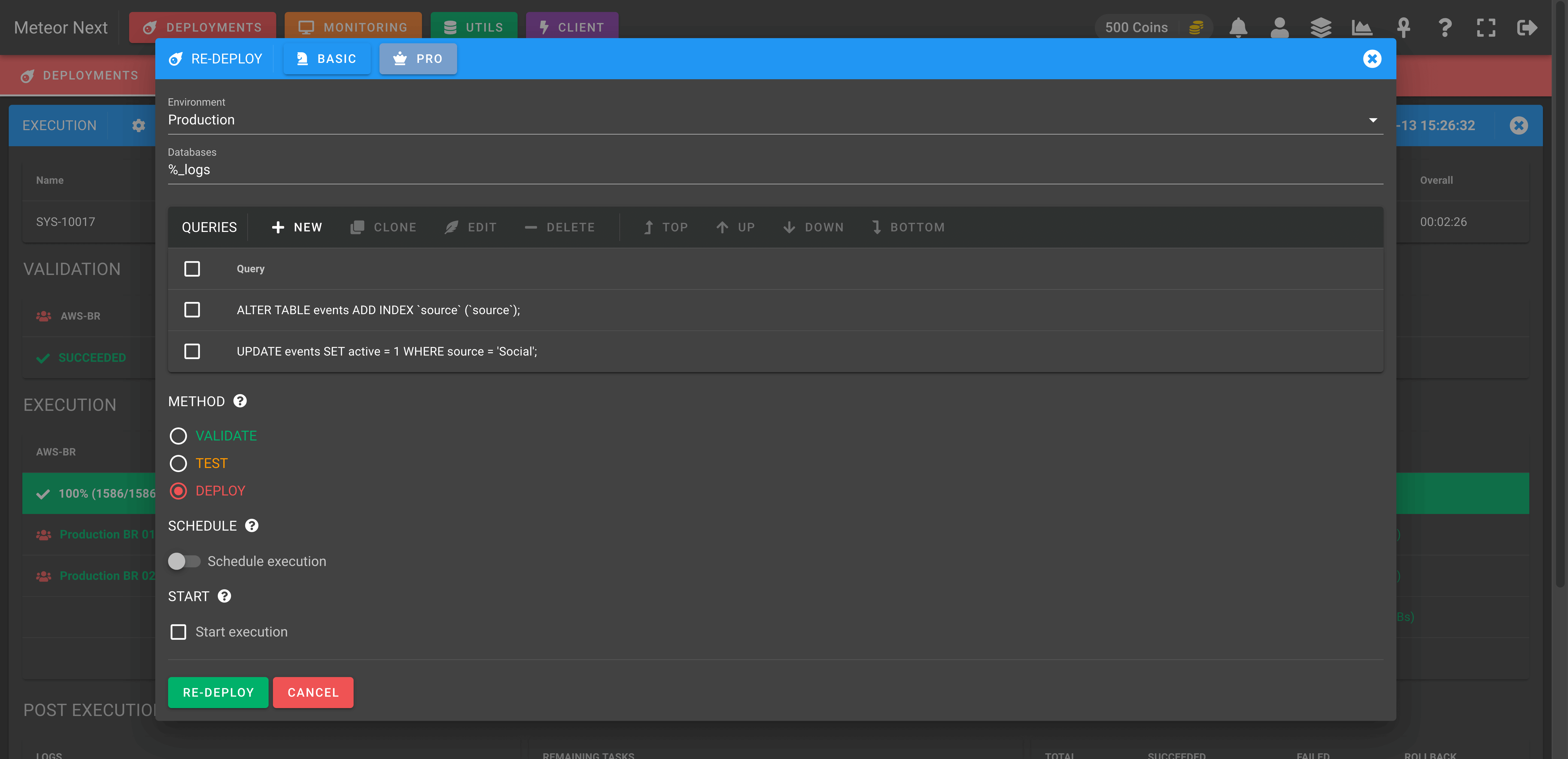Screen dimensions: 1568x759
Task: Open the CLIENT top menu
Action: point(572,27)
